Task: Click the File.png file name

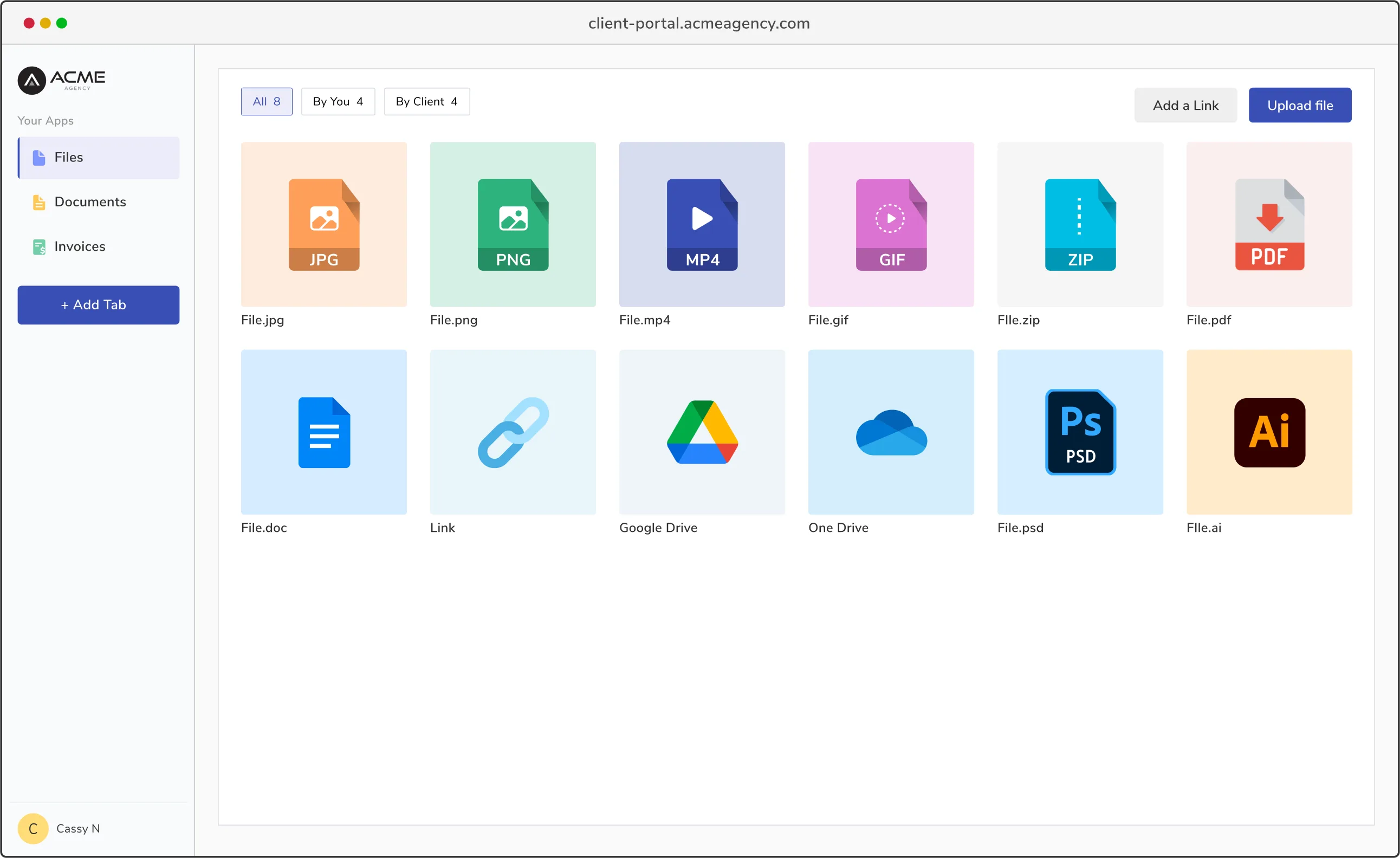Action: (454, 320)
